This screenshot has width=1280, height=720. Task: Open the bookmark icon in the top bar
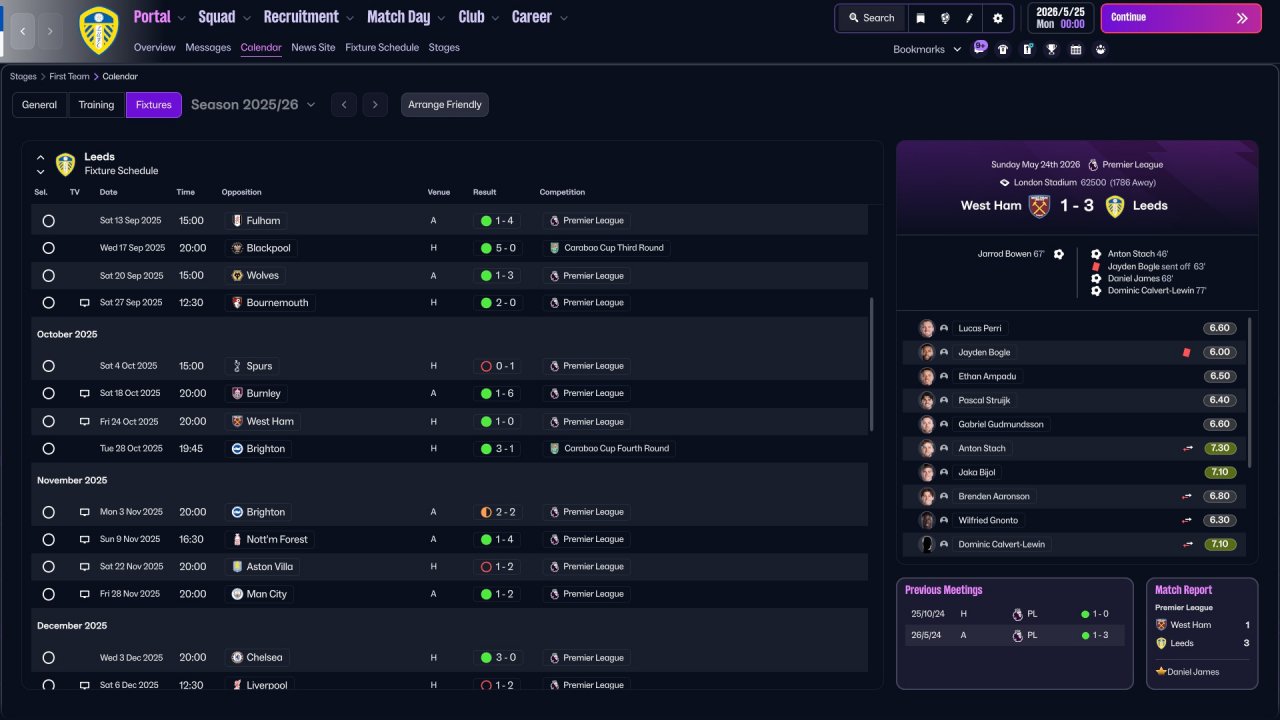pos(920,18)
